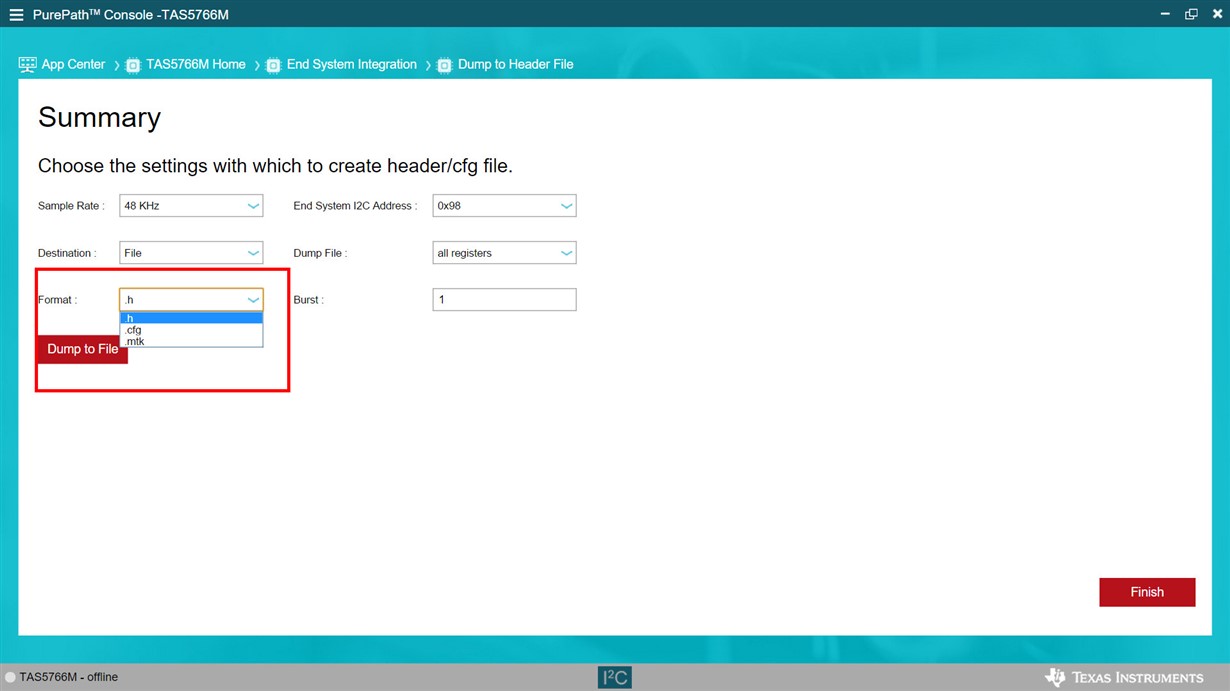Click the Finish button
The height and width of the screenshot is (691, 1230).
click(1147, 592)
